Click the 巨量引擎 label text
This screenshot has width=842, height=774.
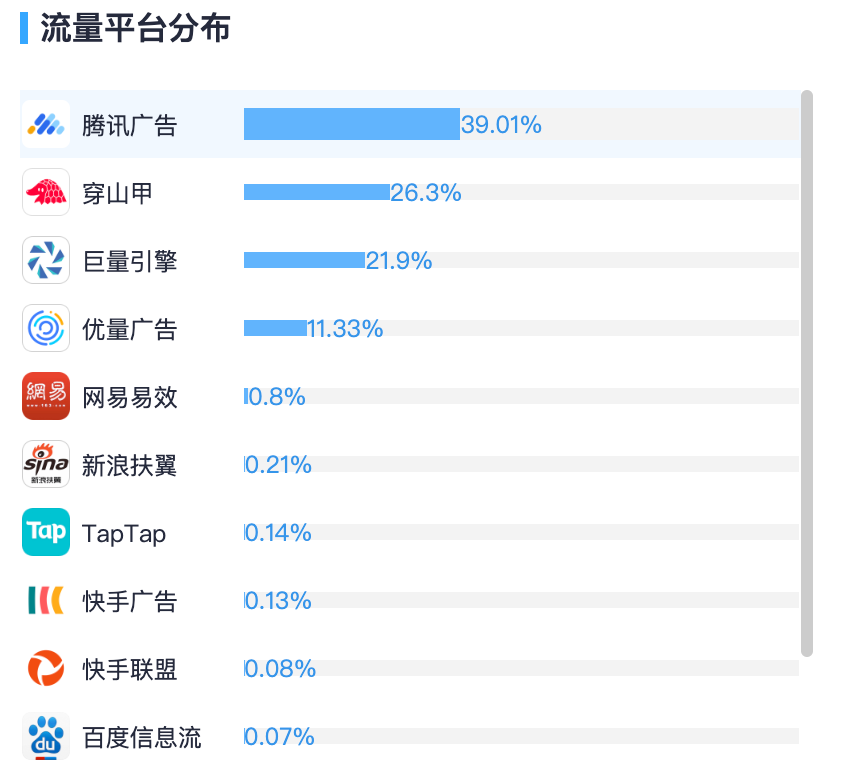(x=129, y=261)
